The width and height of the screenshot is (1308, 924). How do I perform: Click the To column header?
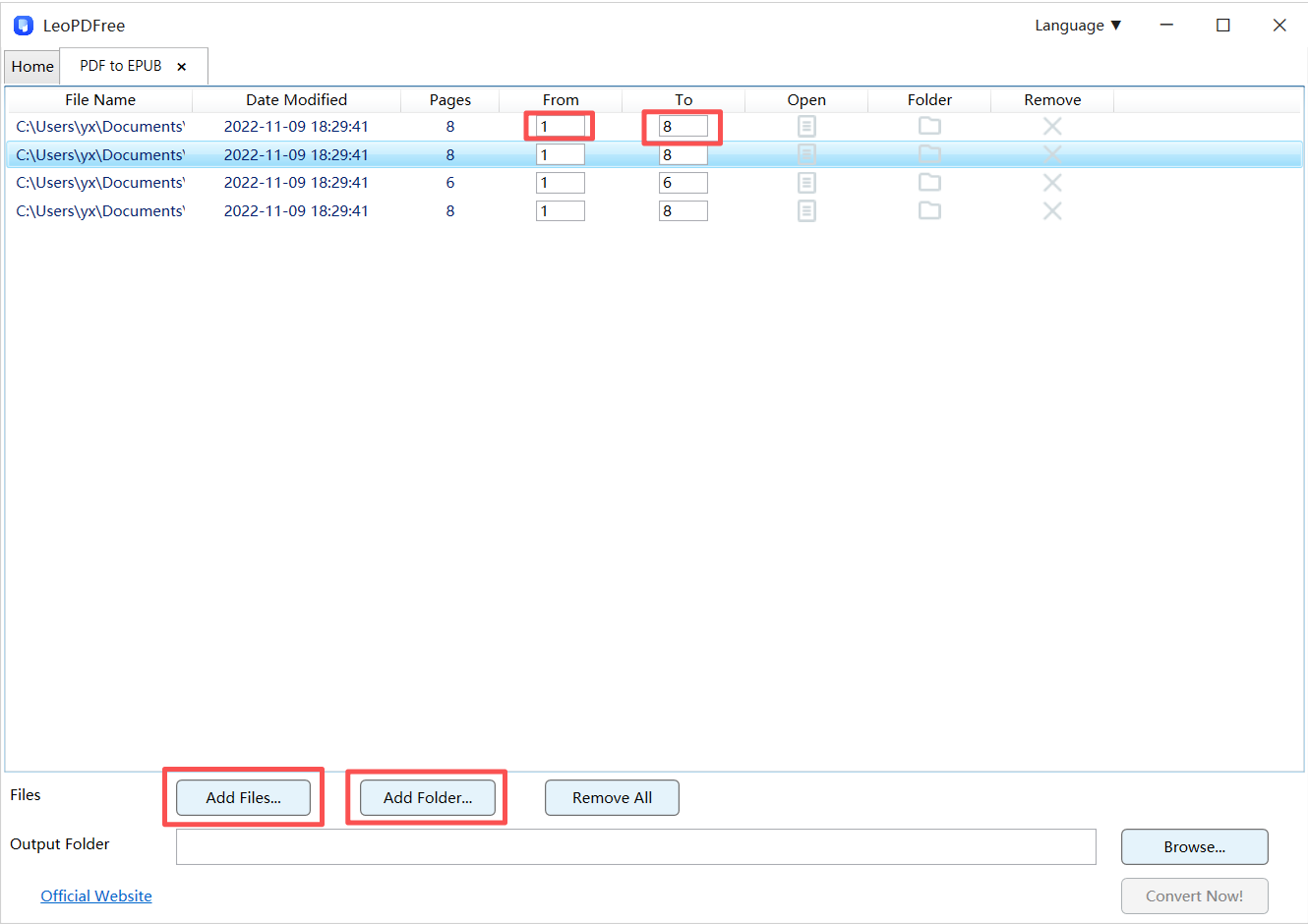684,100
